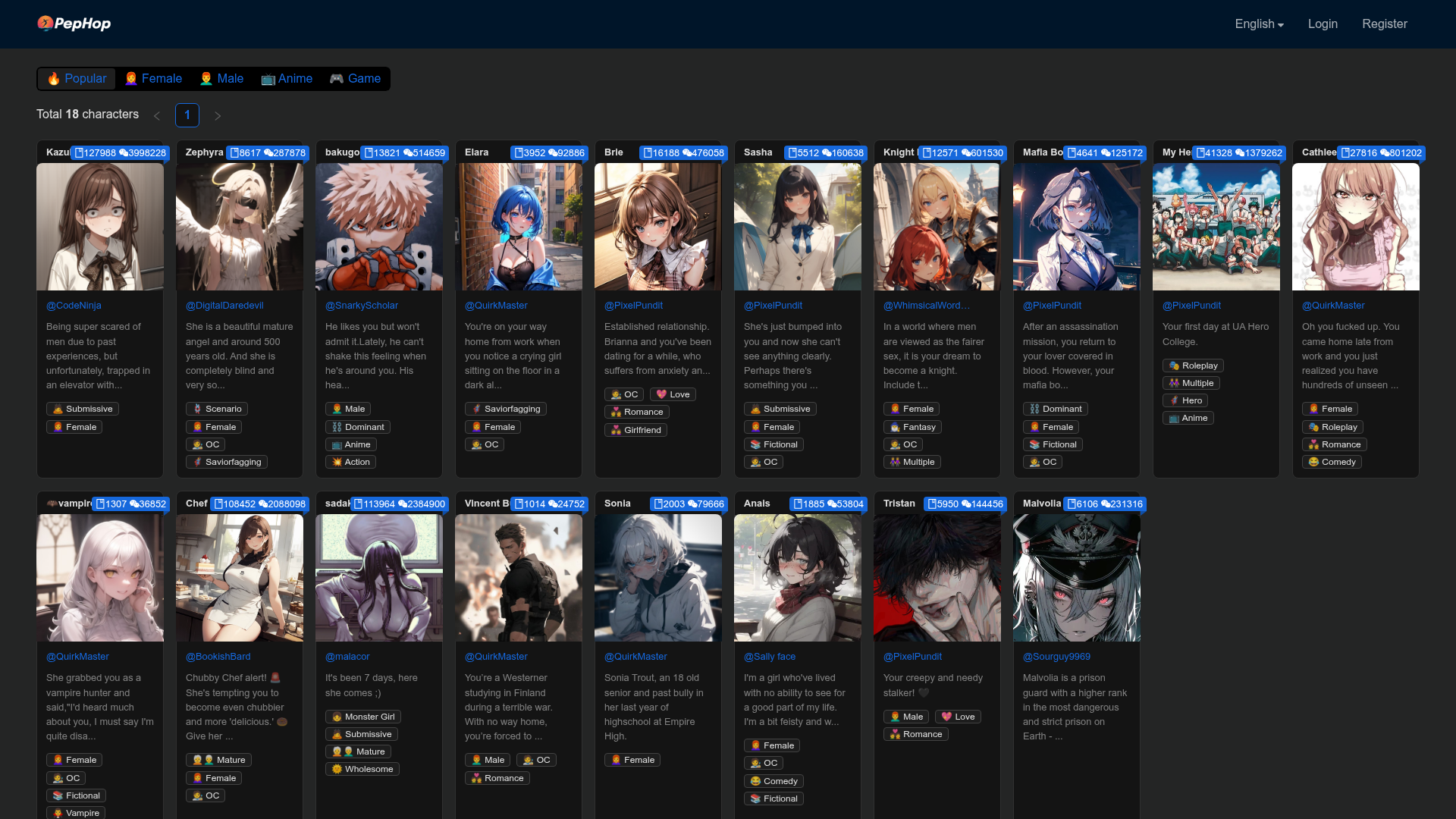This screenshot has width=1456, height=819.
Task: Open the Sonia character image
Action: (658, 578)
